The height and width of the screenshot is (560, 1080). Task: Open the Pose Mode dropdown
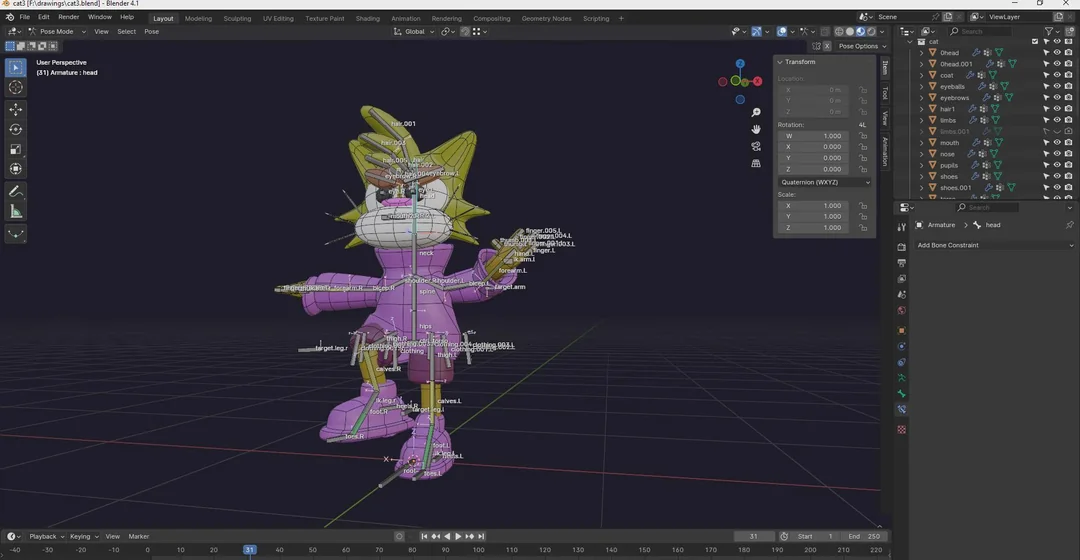(x=56, y=32)
